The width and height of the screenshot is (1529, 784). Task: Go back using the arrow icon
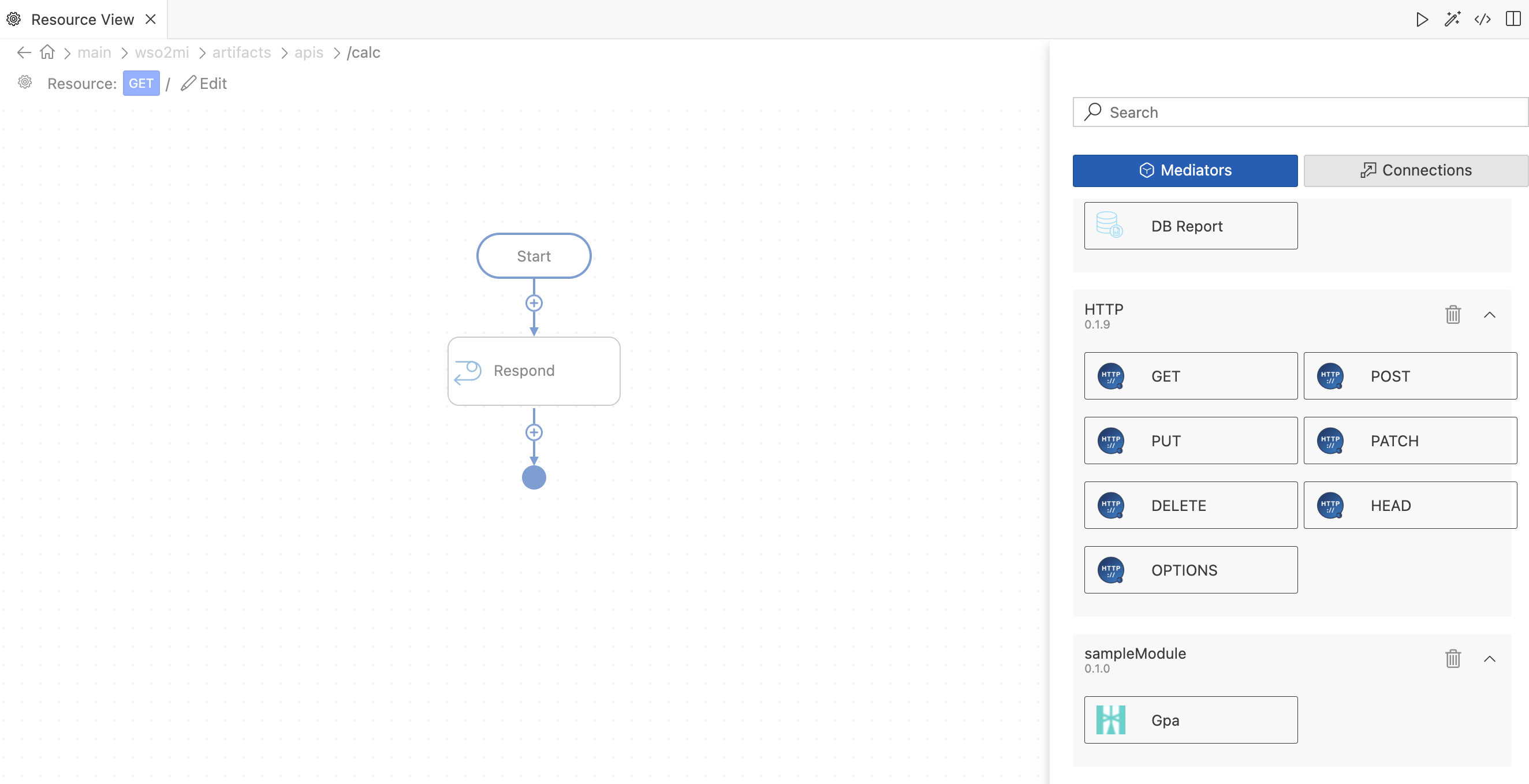[x=23, y=52]
